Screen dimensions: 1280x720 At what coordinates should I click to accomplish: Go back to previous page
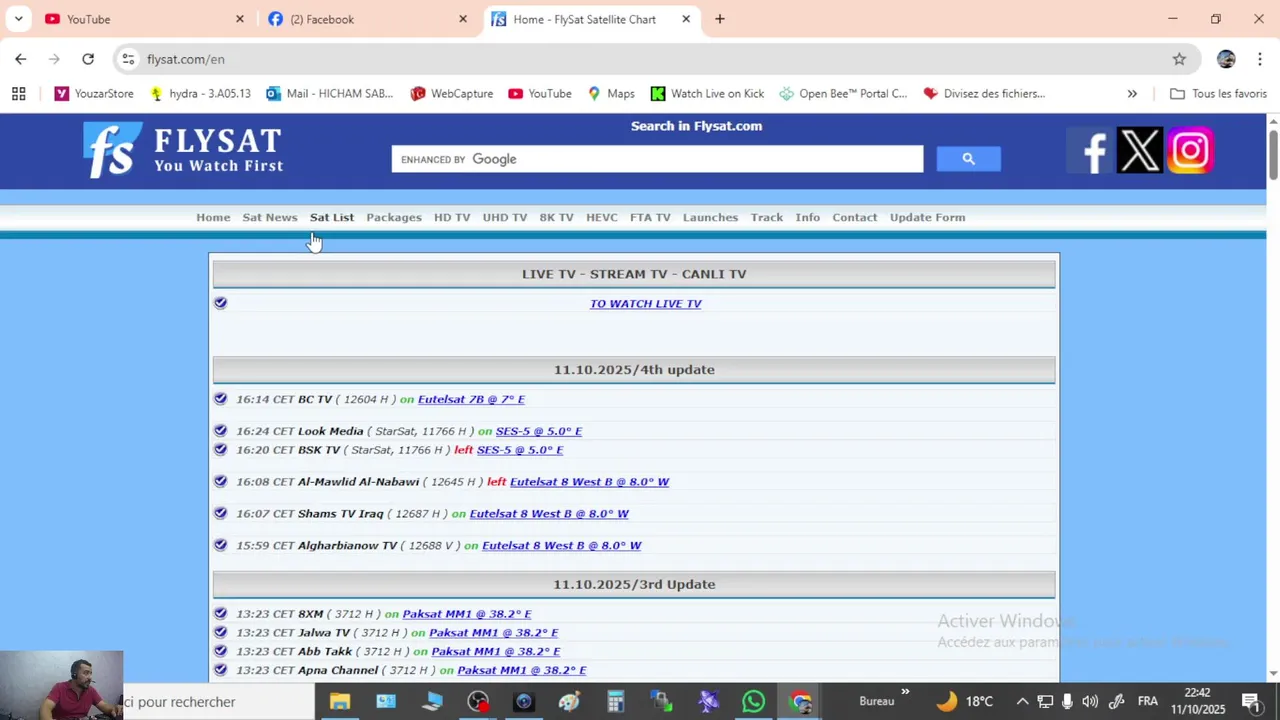21,59
